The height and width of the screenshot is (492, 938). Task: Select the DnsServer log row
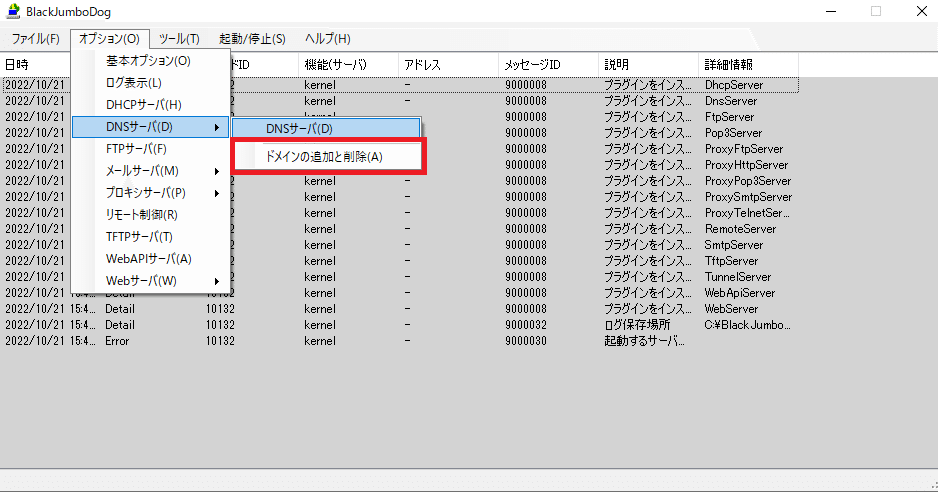(x=400, y=101)
